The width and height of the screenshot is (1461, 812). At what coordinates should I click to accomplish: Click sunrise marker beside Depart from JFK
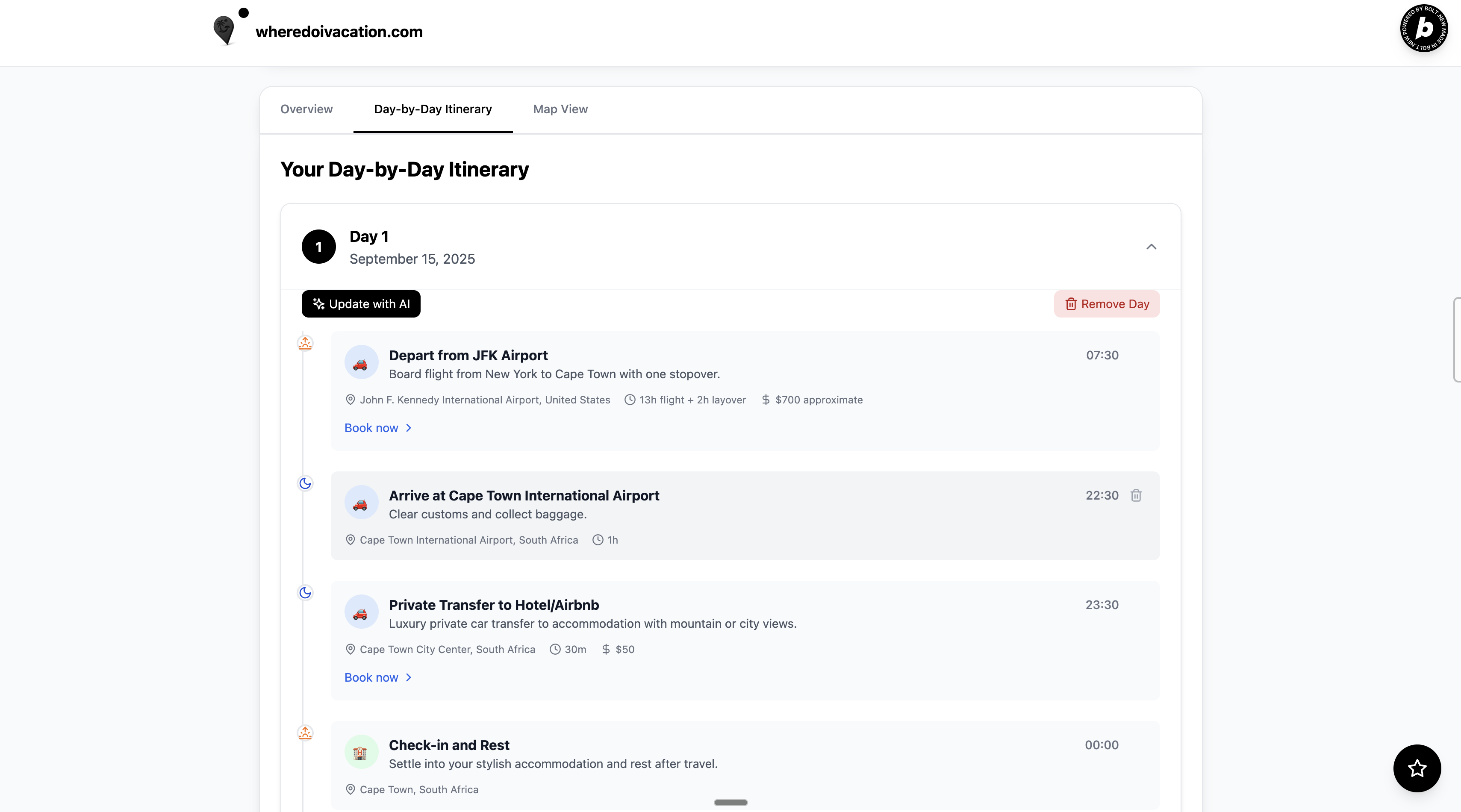[x=305, y=342]
